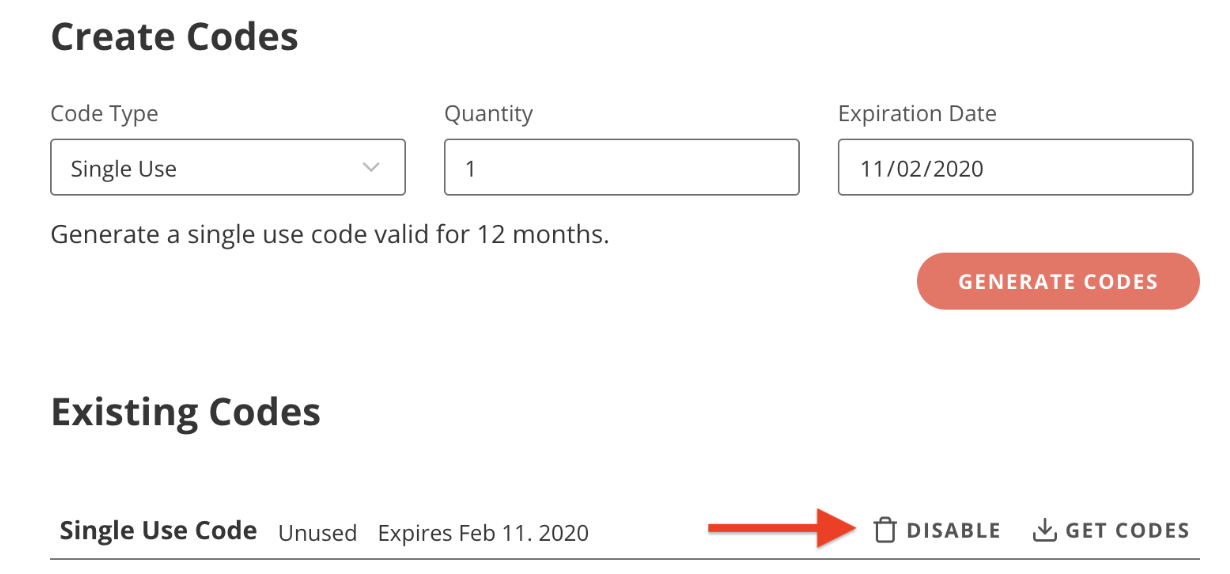Open the Single Use code type dropdown

(x=228, y=167)
